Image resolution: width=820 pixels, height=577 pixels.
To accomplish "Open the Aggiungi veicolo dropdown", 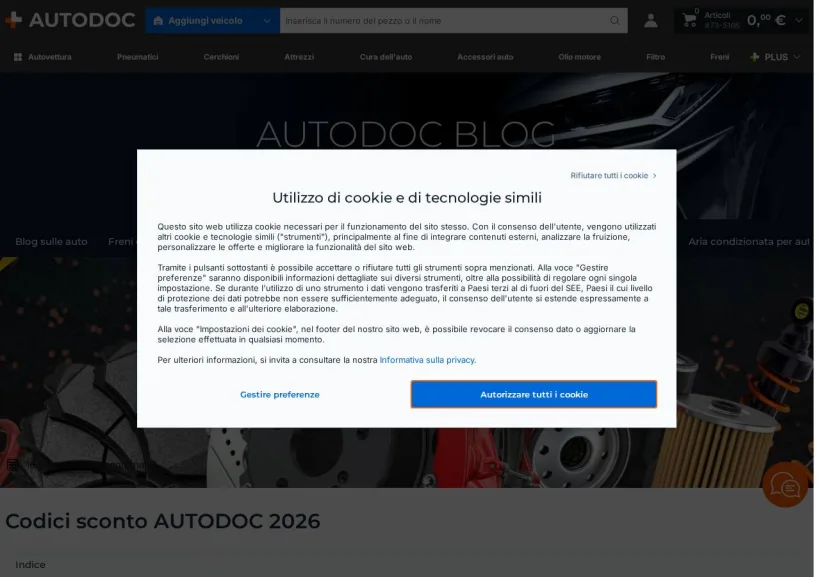I will (212, 21).
